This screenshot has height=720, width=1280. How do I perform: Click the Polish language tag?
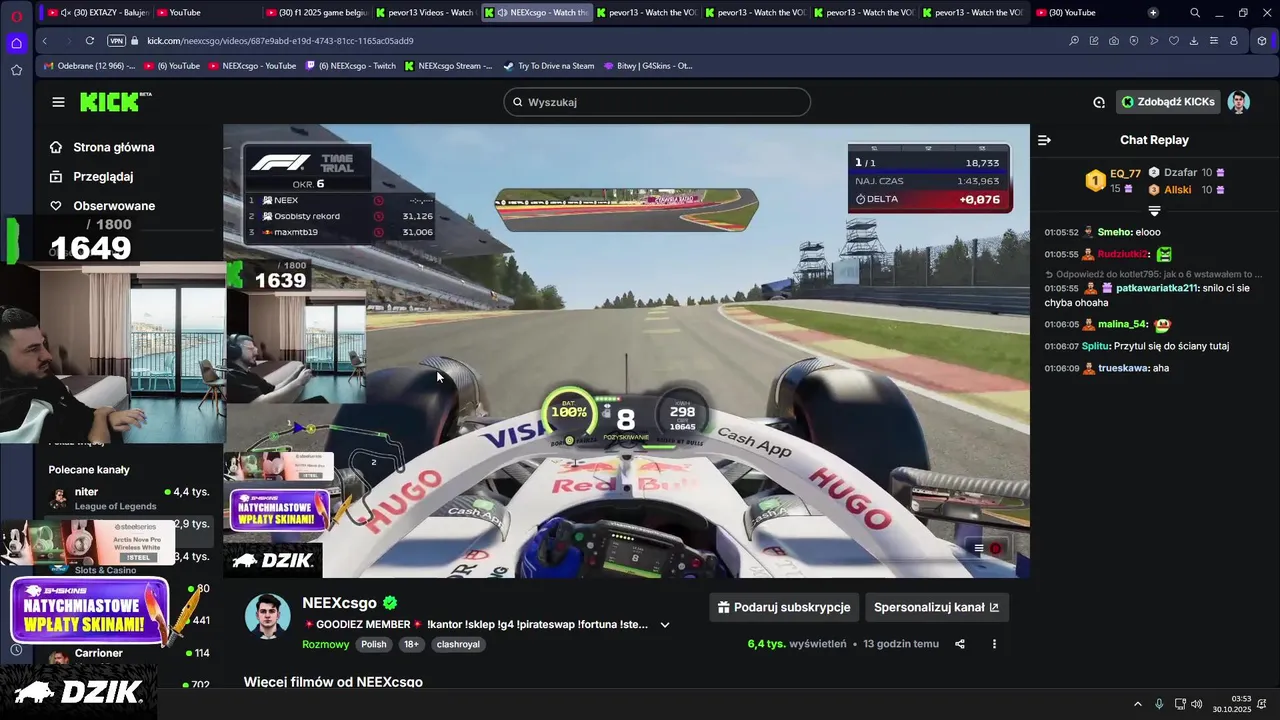click(x=374, y=645)
